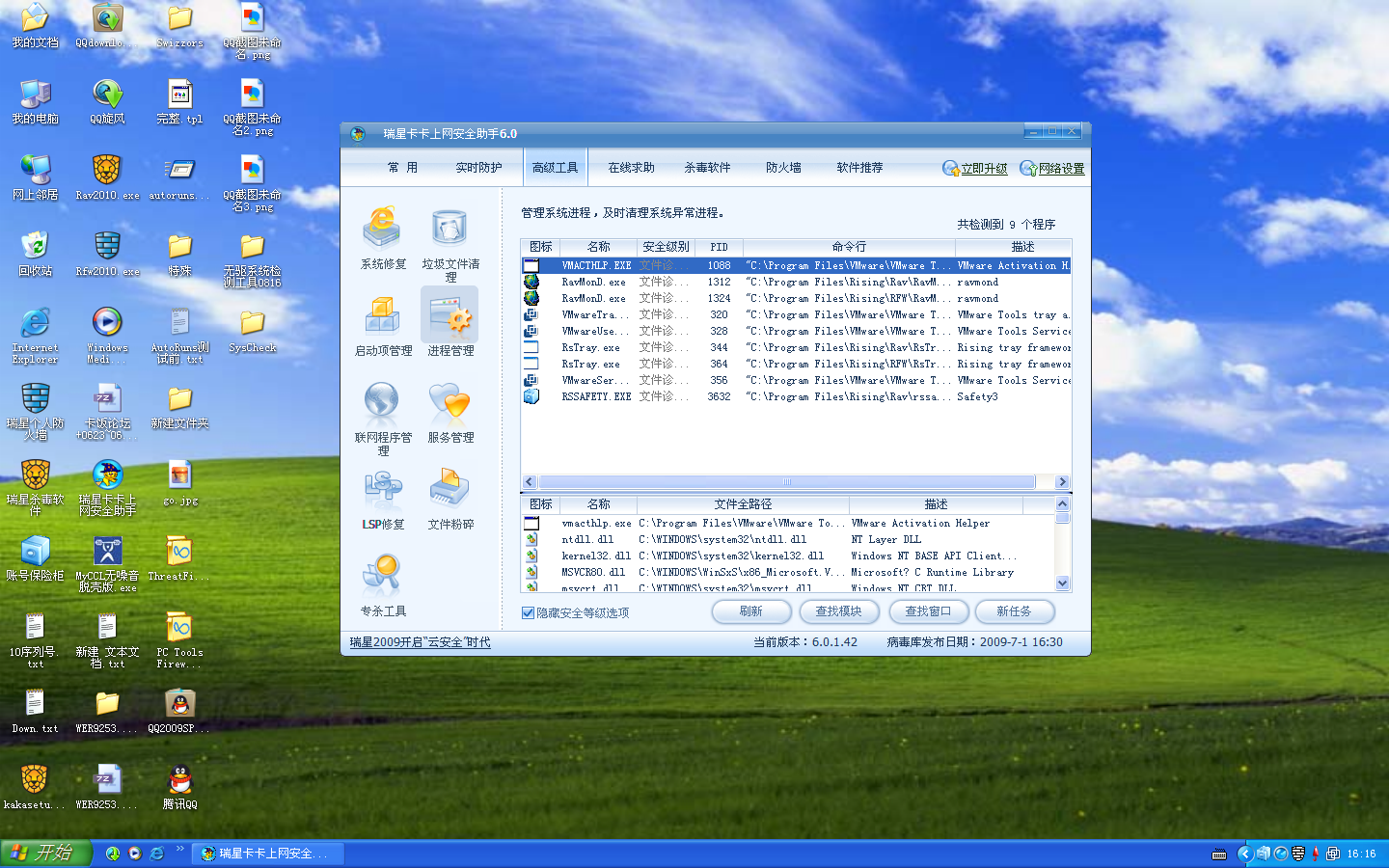This screenshot has width=1389, height=868.
Task: Open the 专杀工具 dedicated removal tool
Action: tap(383, 579)
